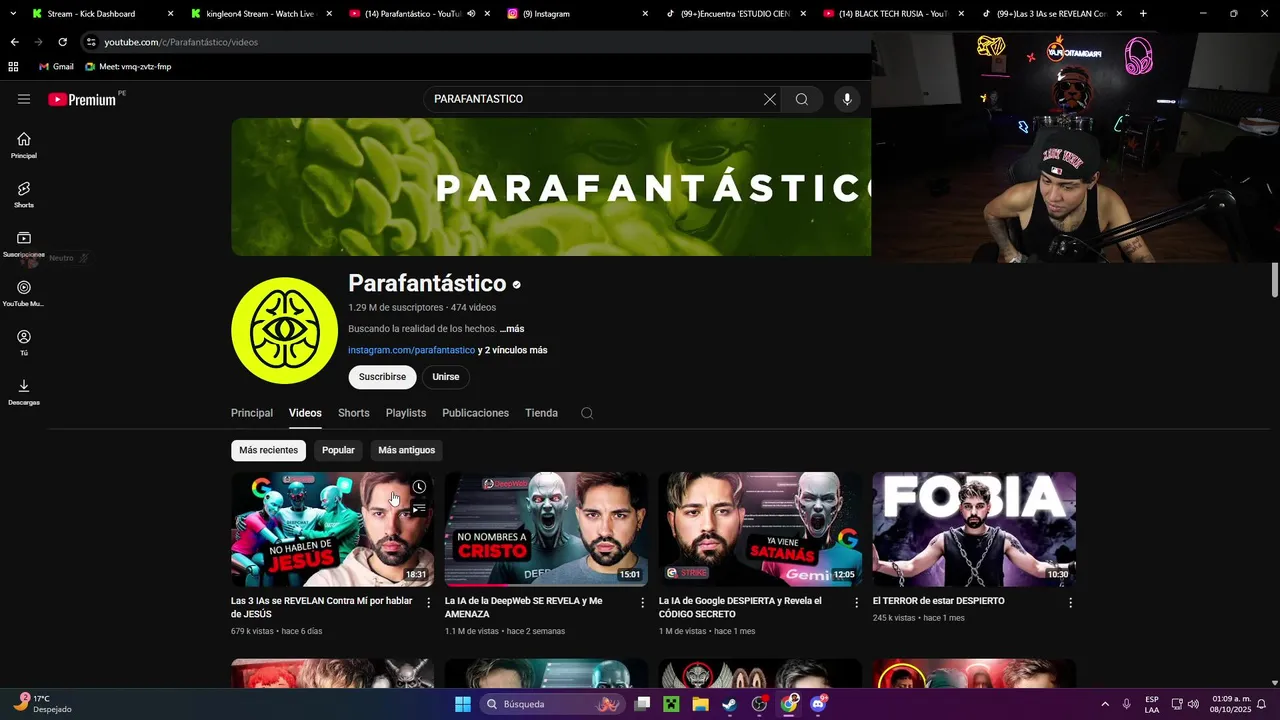
Task: Open a new browser tab
Action: (x=1143, y=14)
